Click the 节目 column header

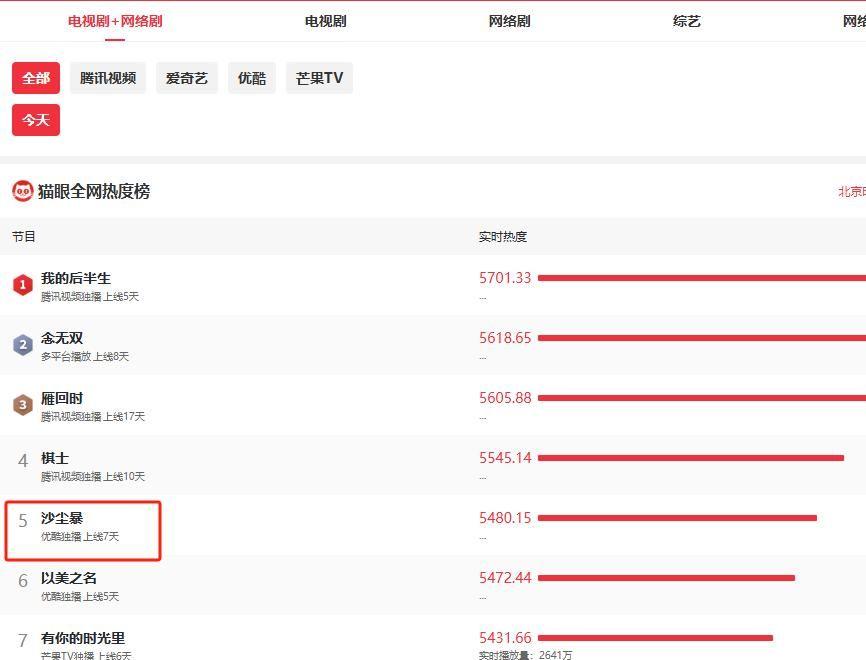tap(24, 236)
